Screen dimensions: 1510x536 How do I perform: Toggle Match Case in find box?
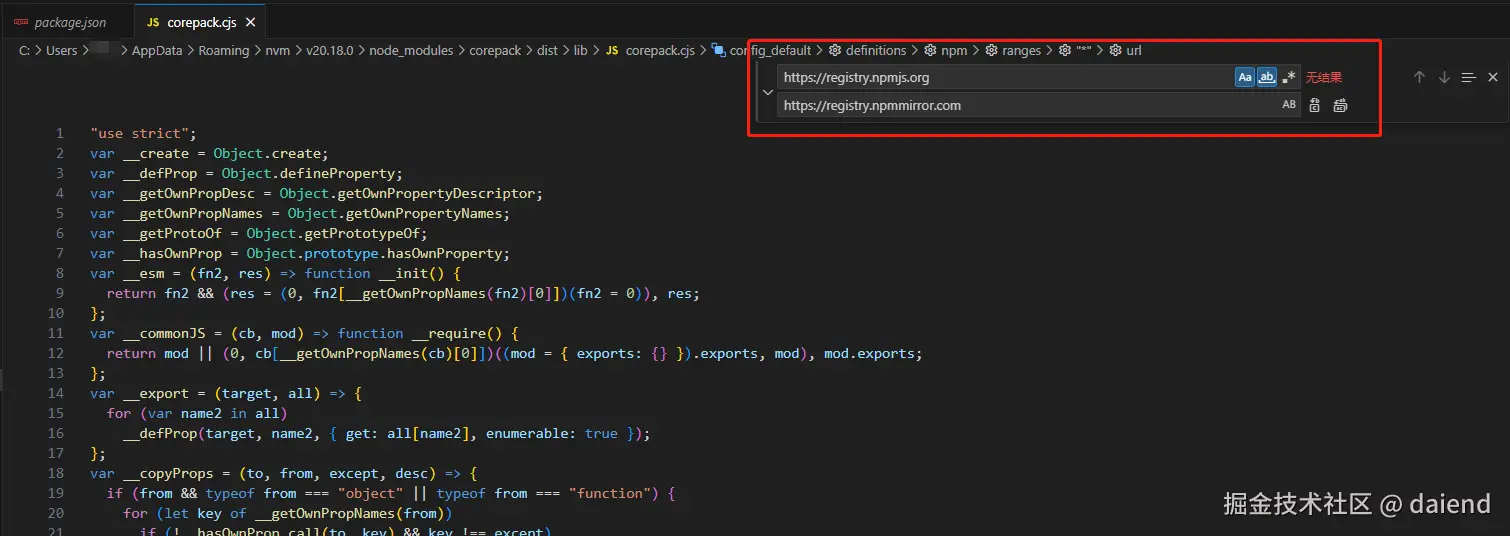(1245, 77)
